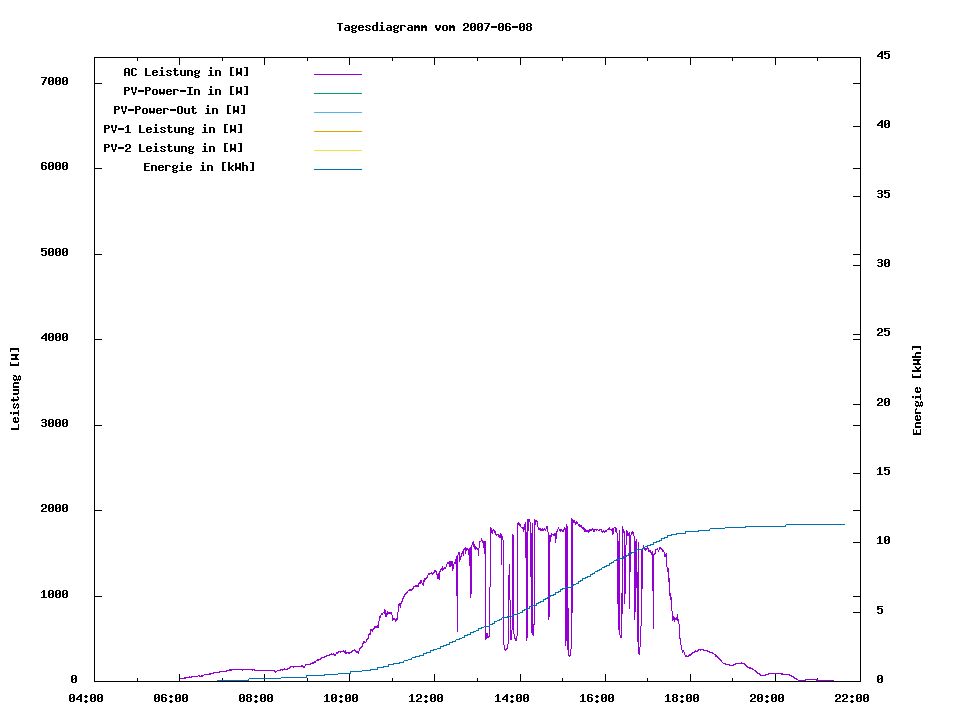Select the 2000 tick on the Leistung axis

pyautogui.click(x=53, y=509)
